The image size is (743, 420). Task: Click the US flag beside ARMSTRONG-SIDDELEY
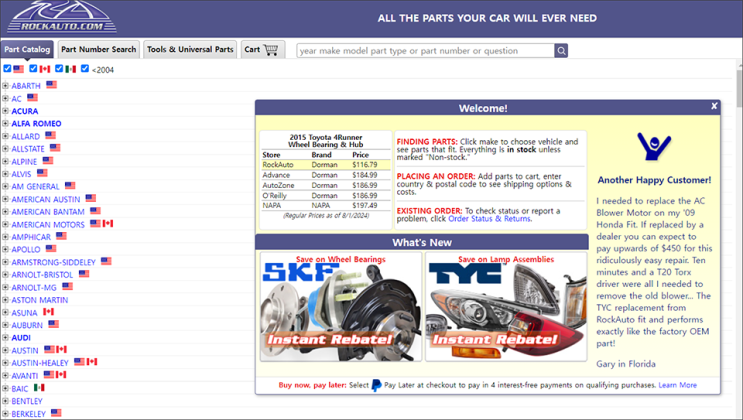point(106,261)
